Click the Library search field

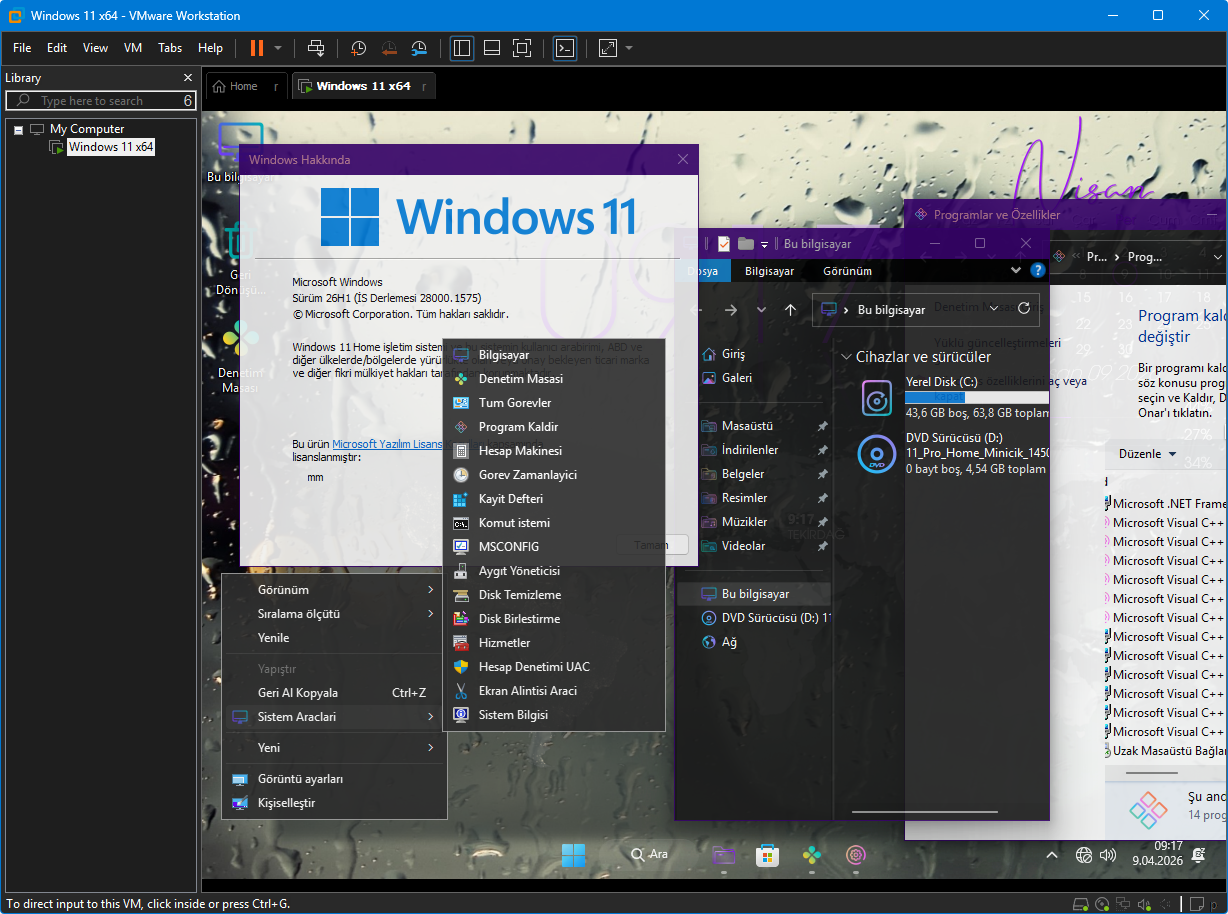coord(100,101)
